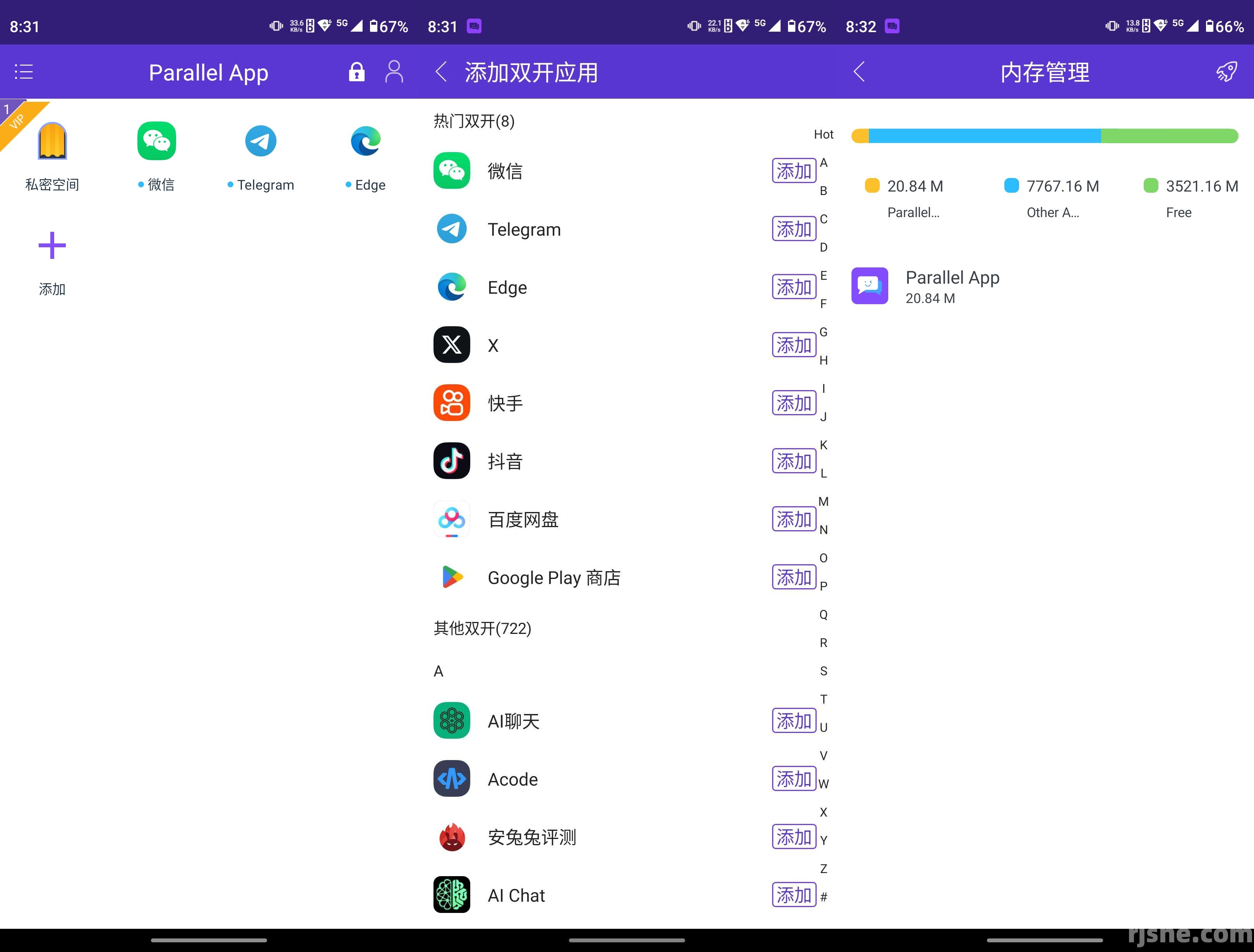Tap the 其他双开(722) section header
1254x952 pixels.
point(482,628)
